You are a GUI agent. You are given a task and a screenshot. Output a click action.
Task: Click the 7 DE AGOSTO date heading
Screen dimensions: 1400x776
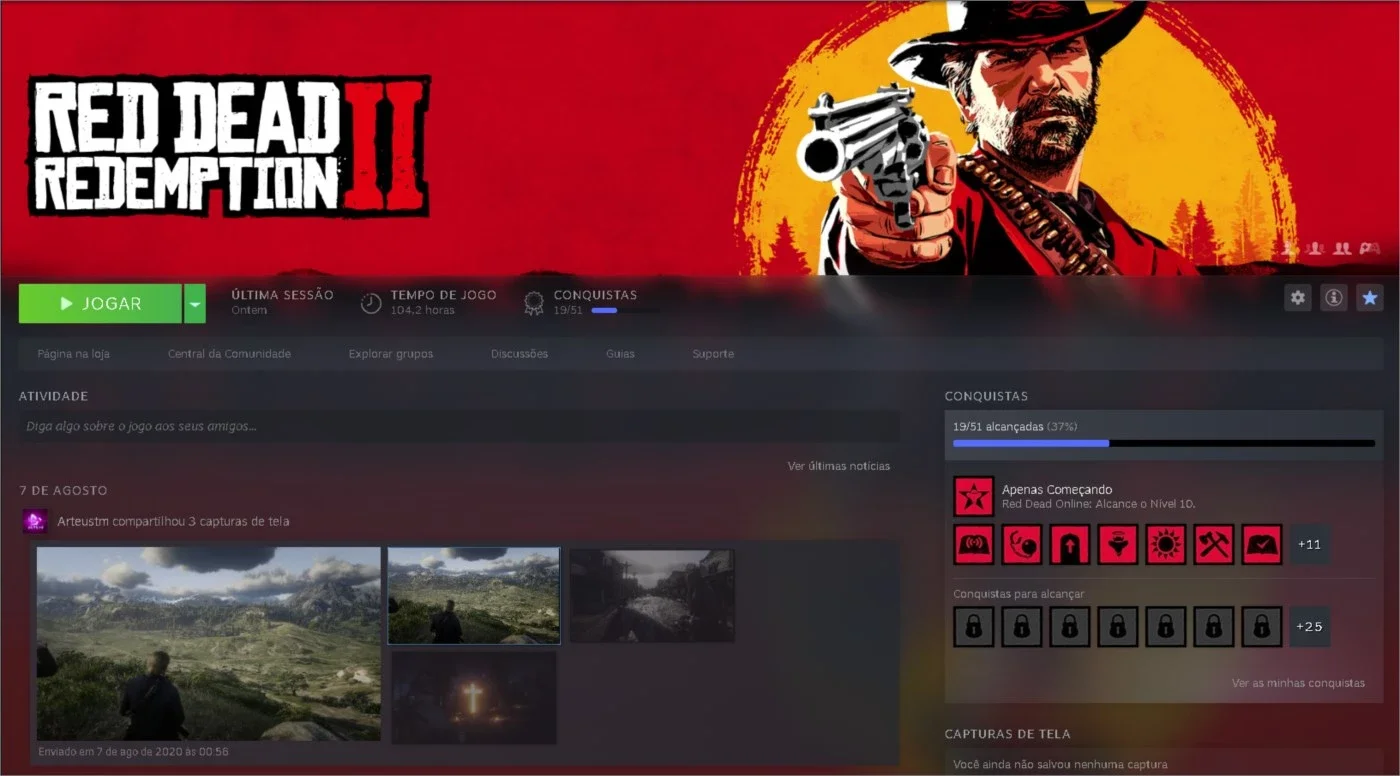click(63, 490)
